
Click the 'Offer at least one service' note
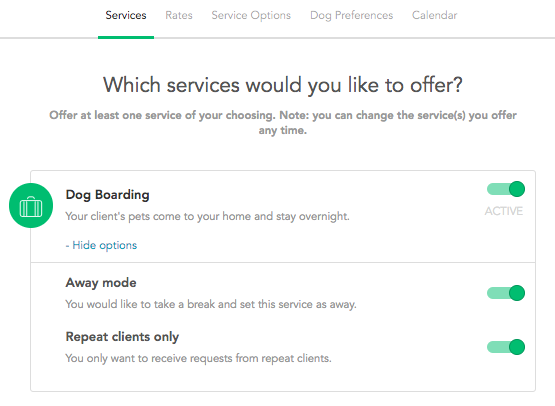(282, 122)
